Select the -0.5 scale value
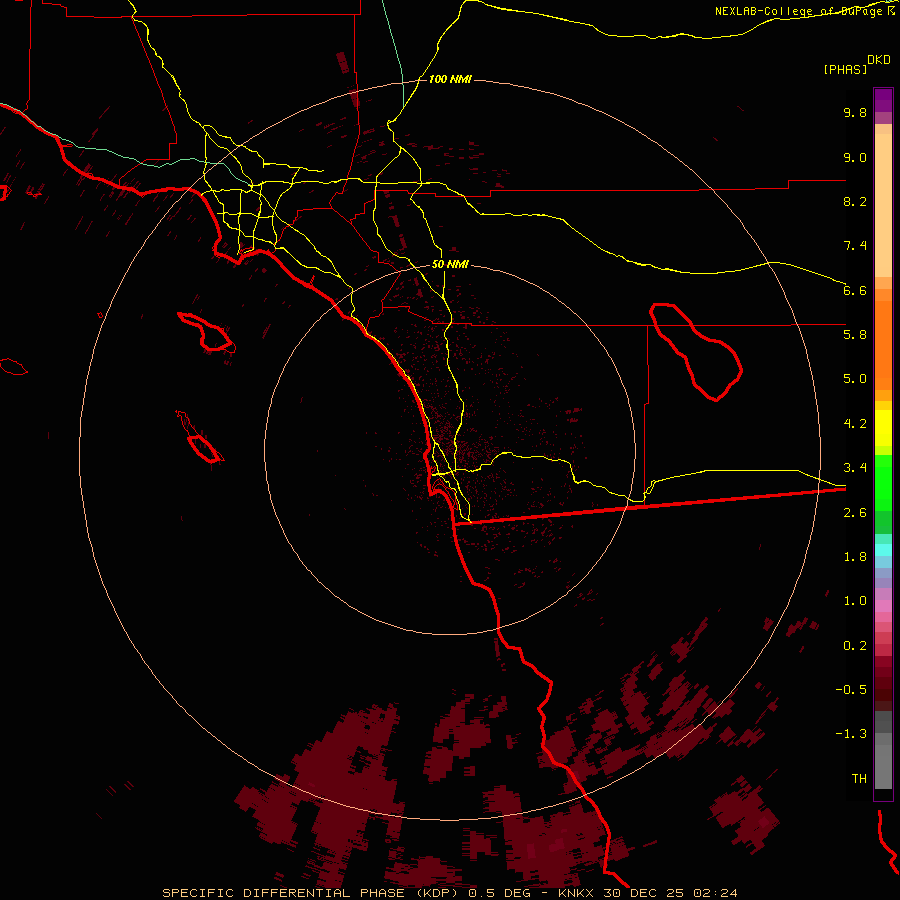The width and height of the screenshot is (900, 900). 851,690
